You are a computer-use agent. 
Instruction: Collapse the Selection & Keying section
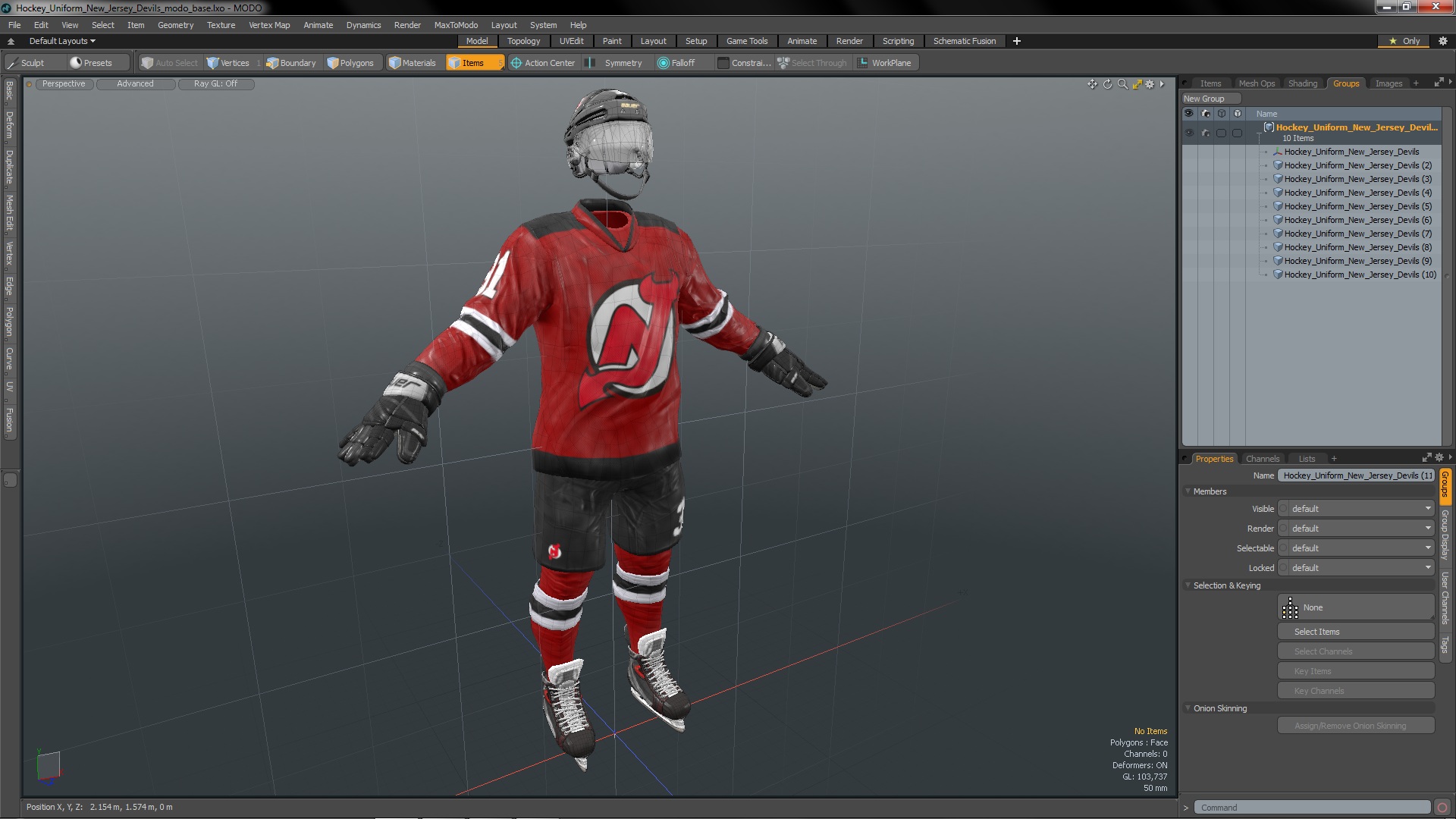pyautogui.click(x=1188, y=585)
